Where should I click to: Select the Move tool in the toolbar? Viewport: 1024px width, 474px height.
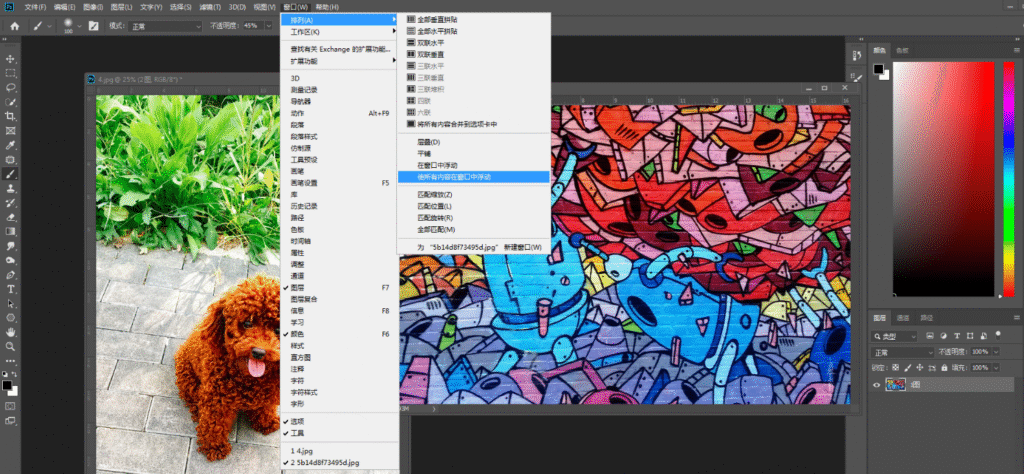10,59
